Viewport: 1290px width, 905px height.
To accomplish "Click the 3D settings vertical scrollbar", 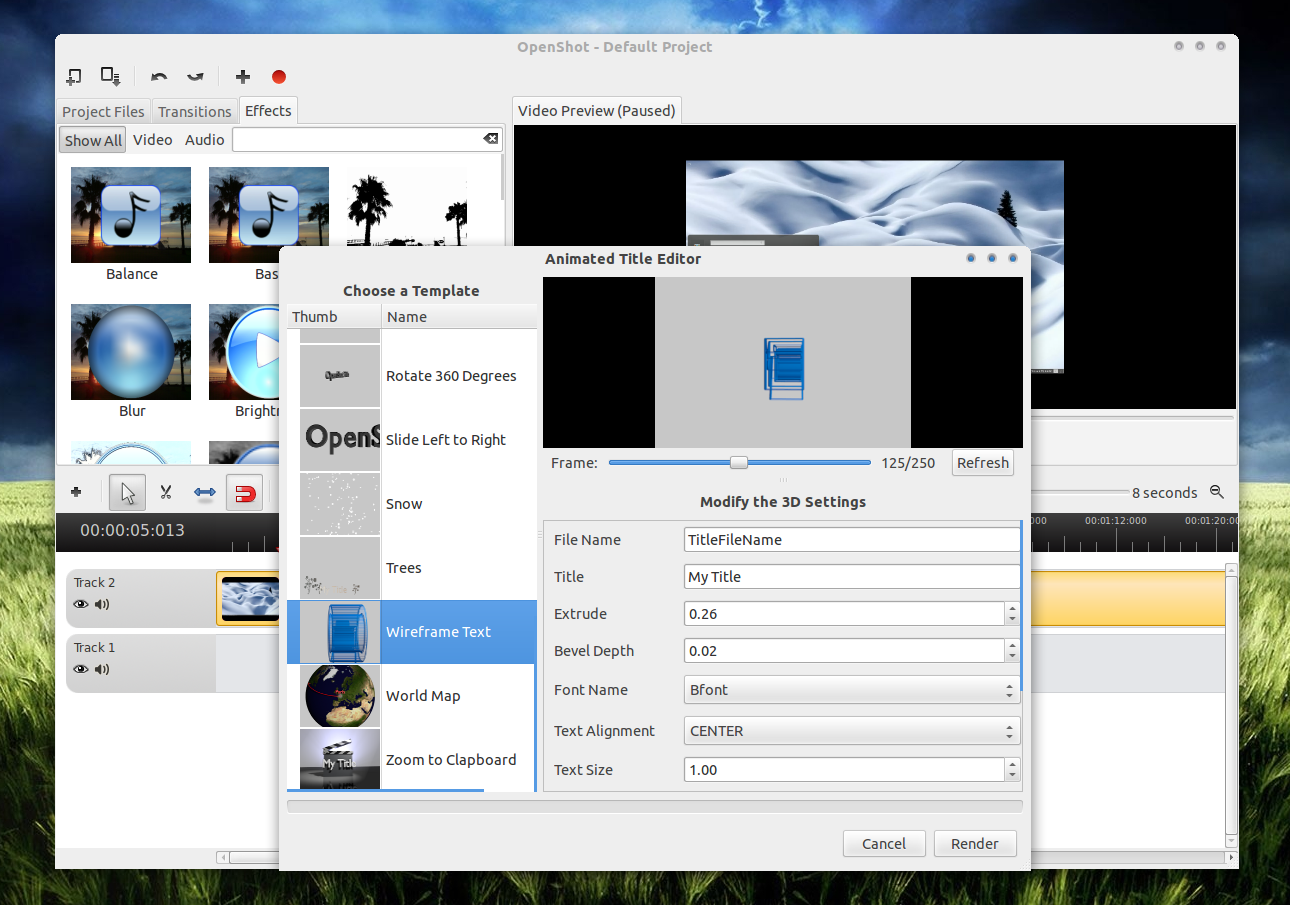I will pos(1021,607).
